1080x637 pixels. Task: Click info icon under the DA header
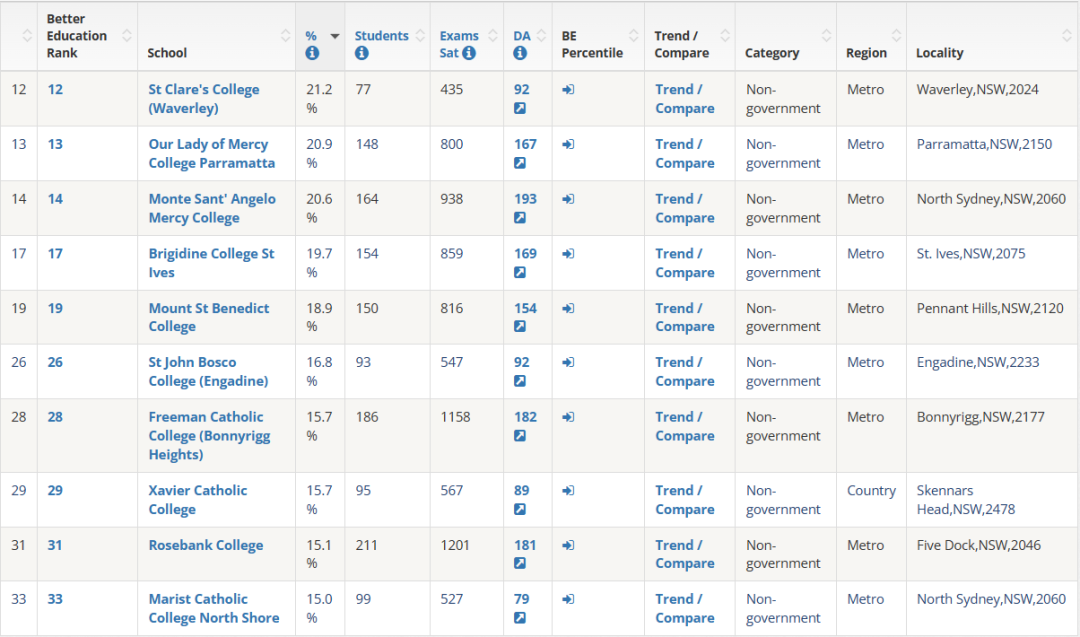coord(520,53)
